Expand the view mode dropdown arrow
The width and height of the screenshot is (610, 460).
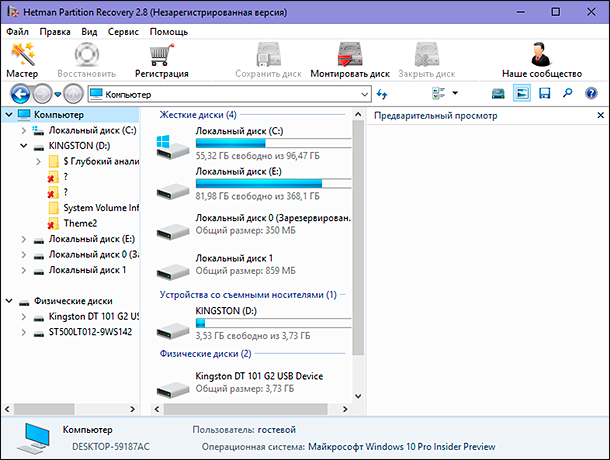[455, 93]
